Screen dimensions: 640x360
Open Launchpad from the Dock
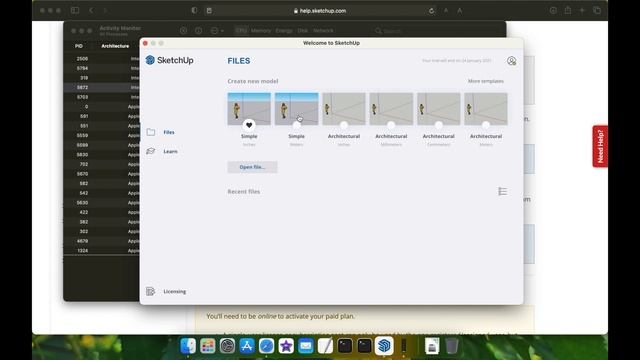click(208, 346)
